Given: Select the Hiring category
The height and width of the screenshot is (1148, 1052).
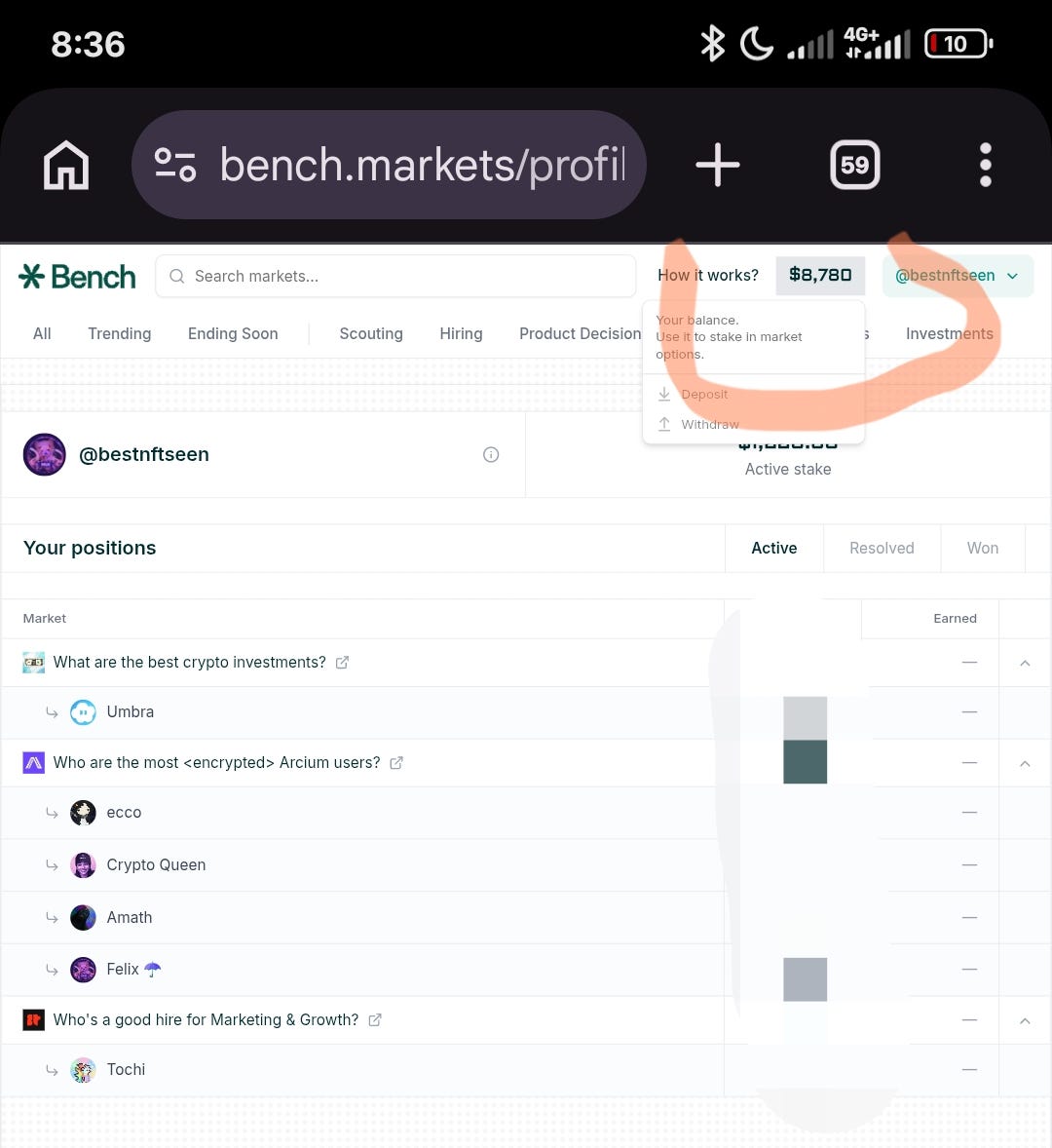Looking at the screenshot, I should [461, 334].
